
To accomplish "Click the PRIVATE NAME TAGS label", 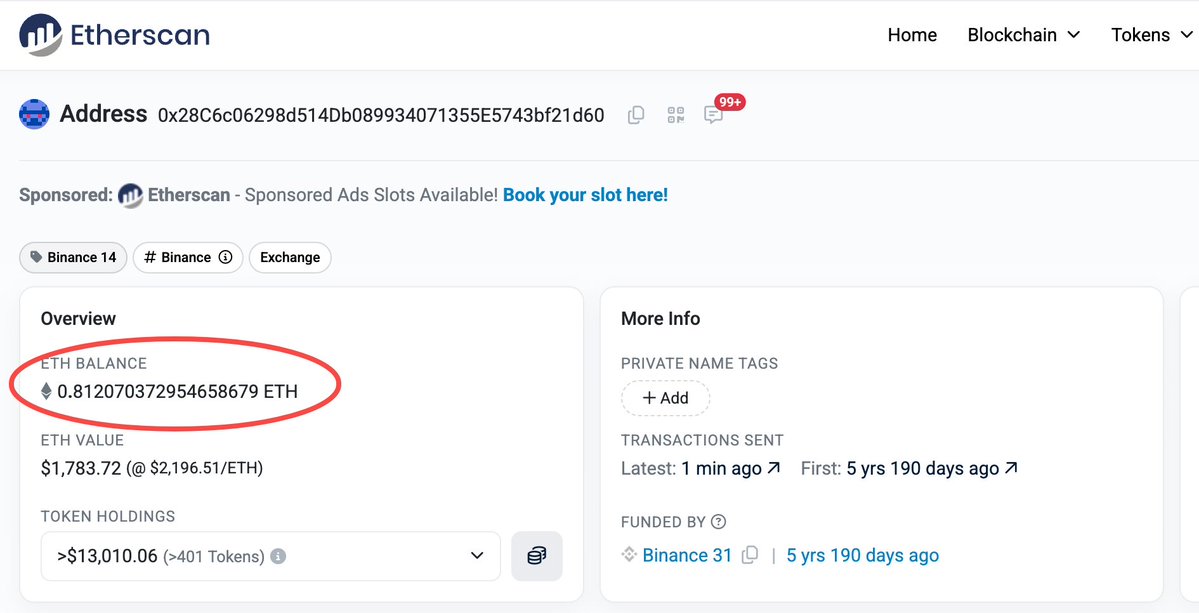I will tap(700, 364).
